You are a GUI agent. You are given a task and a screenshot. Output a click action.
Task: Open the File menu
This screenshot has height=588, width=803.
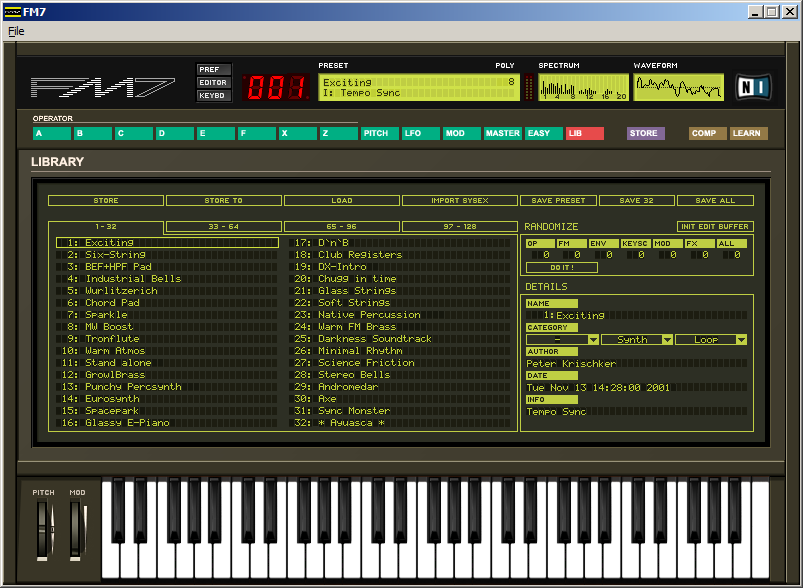pos(16,31)
